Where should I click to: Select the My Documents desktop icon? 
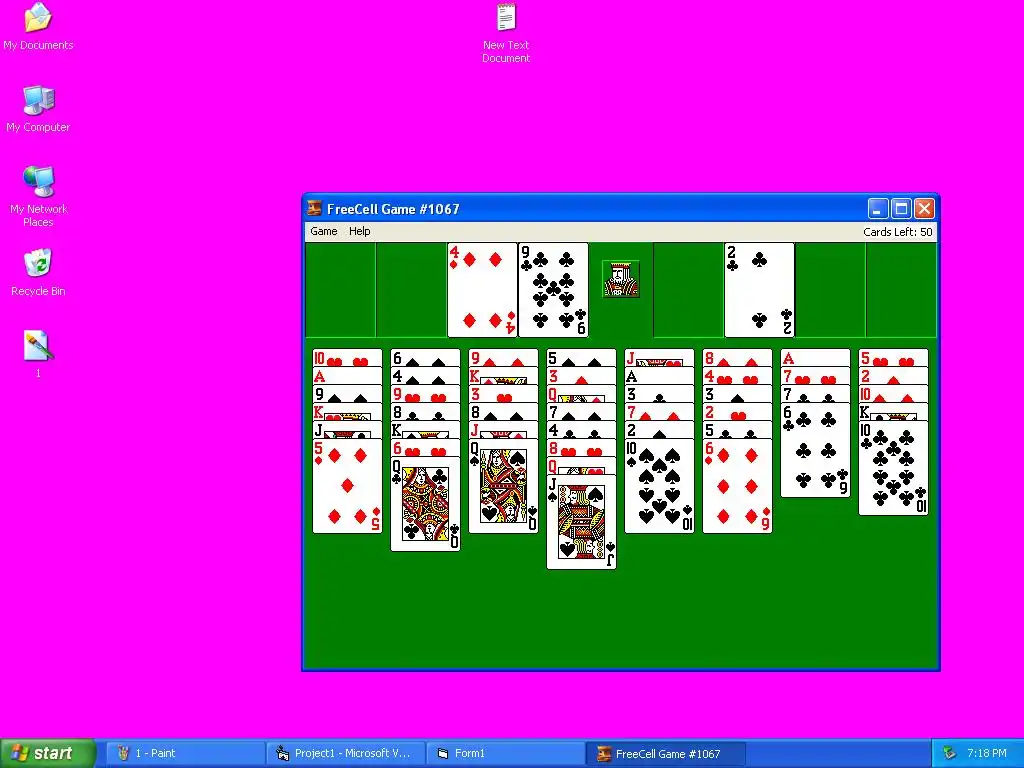click(38, 27)
